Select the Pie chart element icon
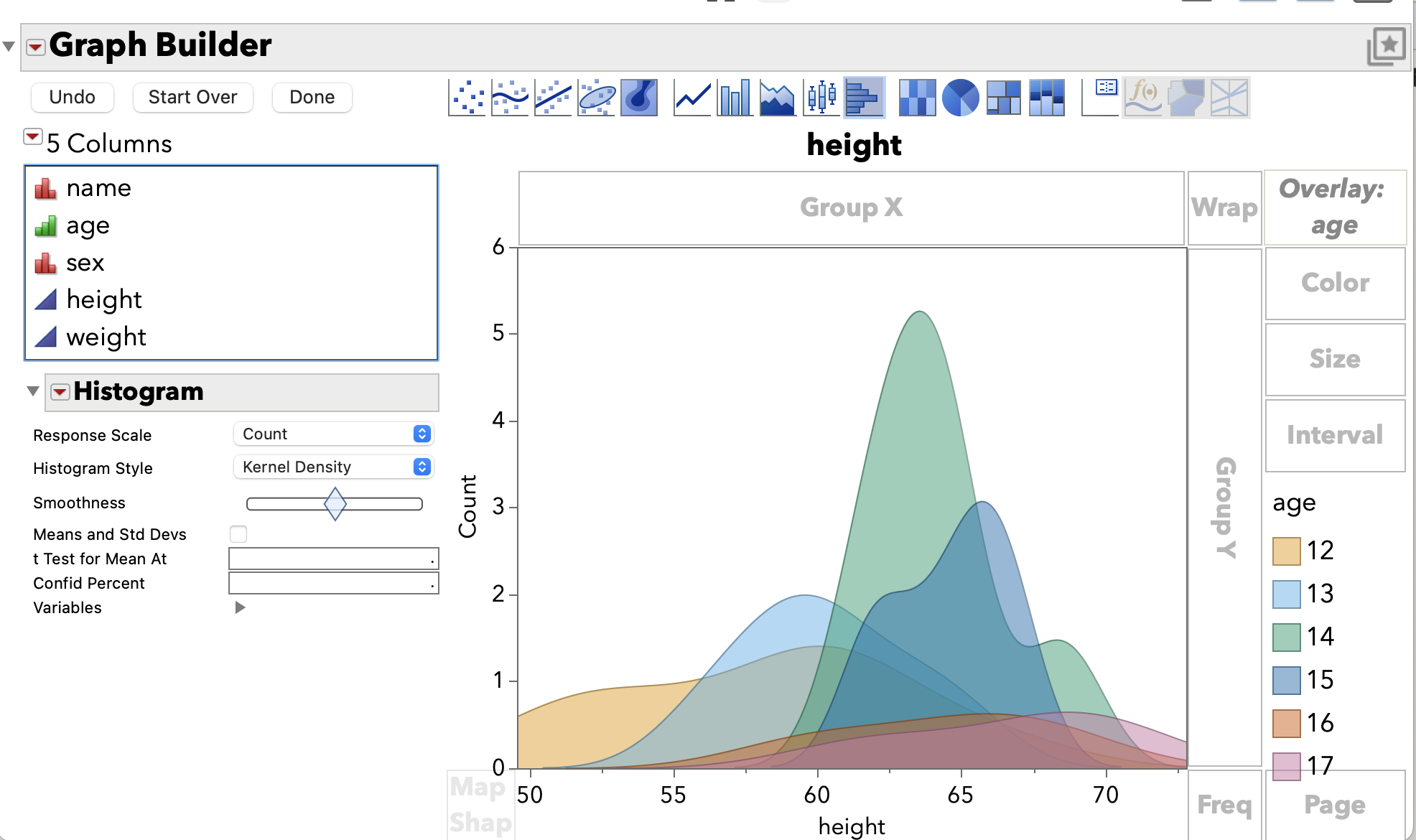Image resolution: width=1416 pixels, height=840 pixels. (960, 98)
